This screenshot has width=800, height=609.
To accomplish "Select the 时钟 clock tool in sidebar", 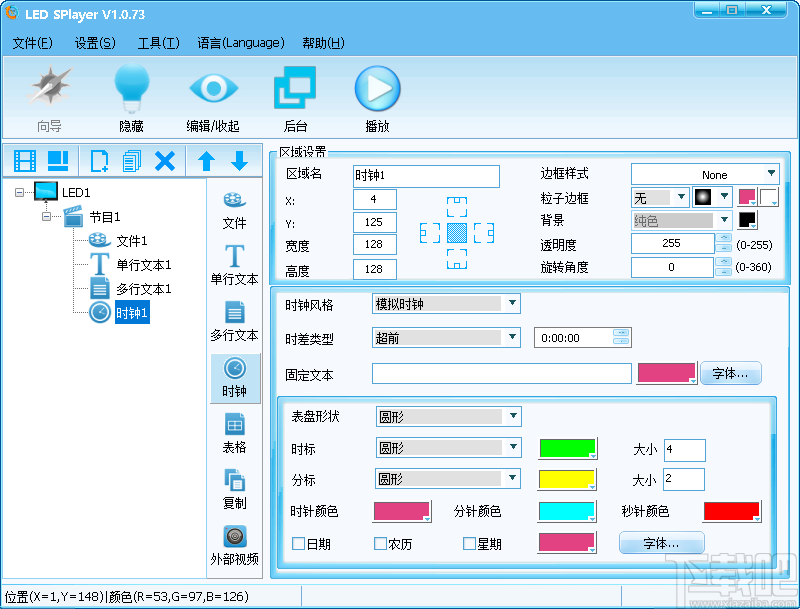I will pos(235,375).
